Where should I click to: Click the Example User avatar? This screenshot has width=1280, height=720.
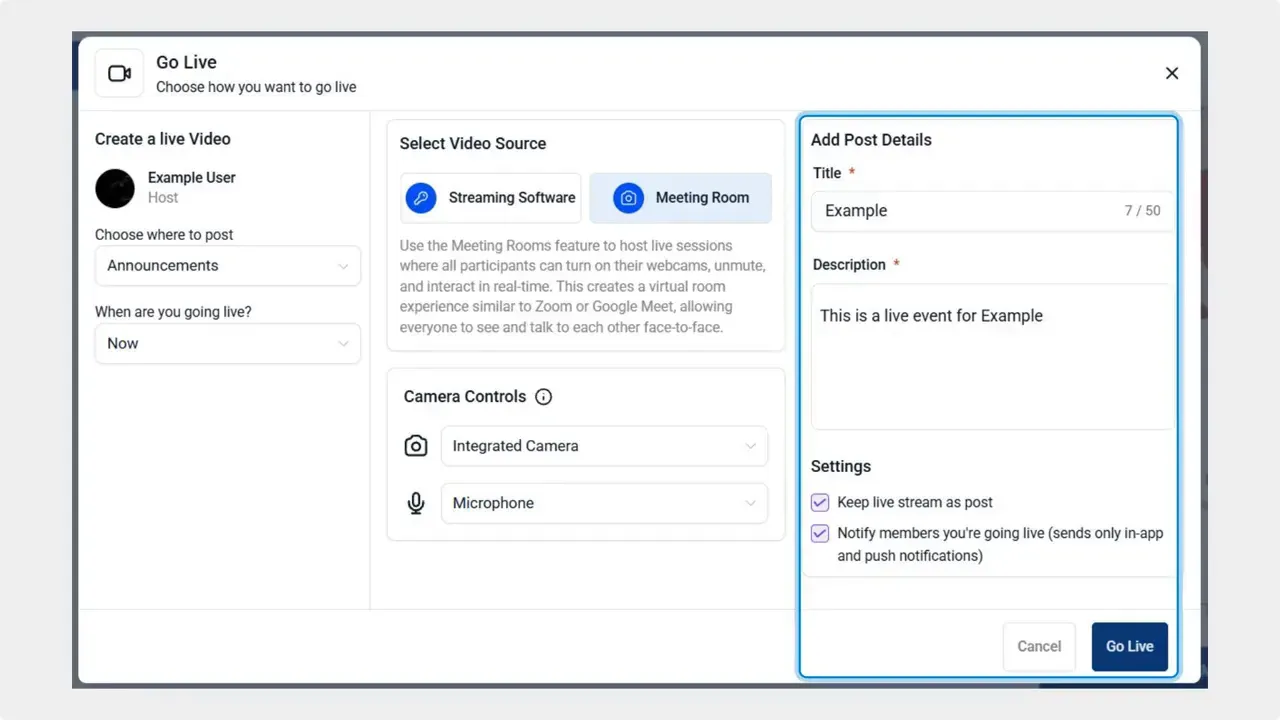[x=114, y=189]
